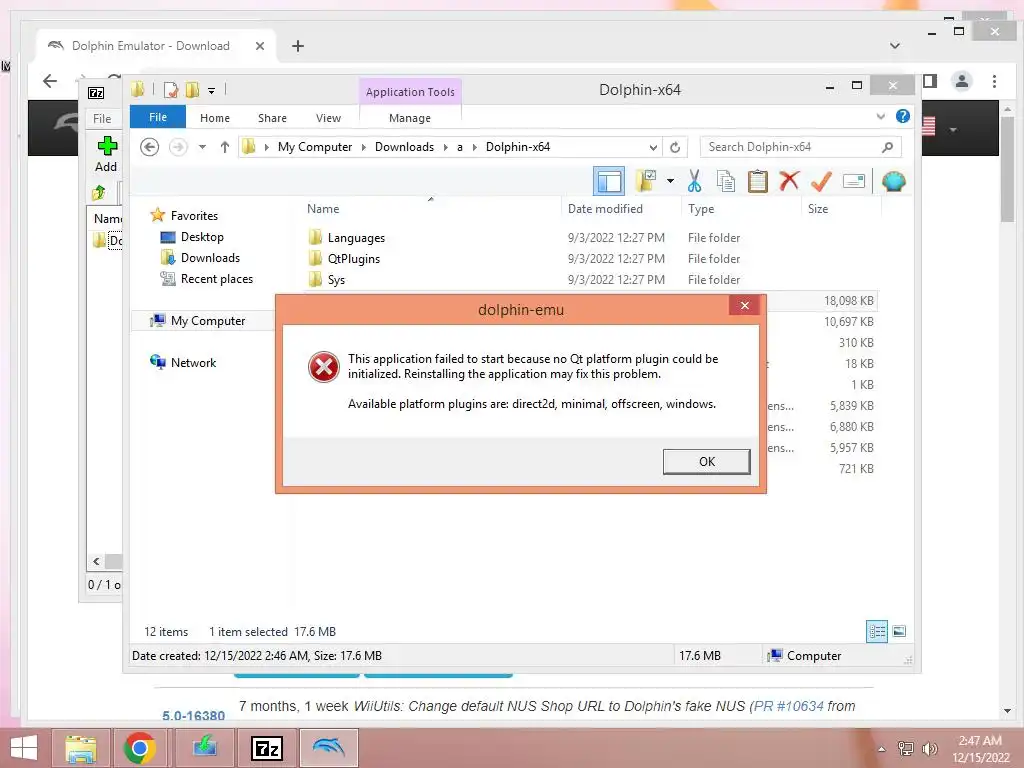Open PR #10634 link on webpage

coord(788,707)
